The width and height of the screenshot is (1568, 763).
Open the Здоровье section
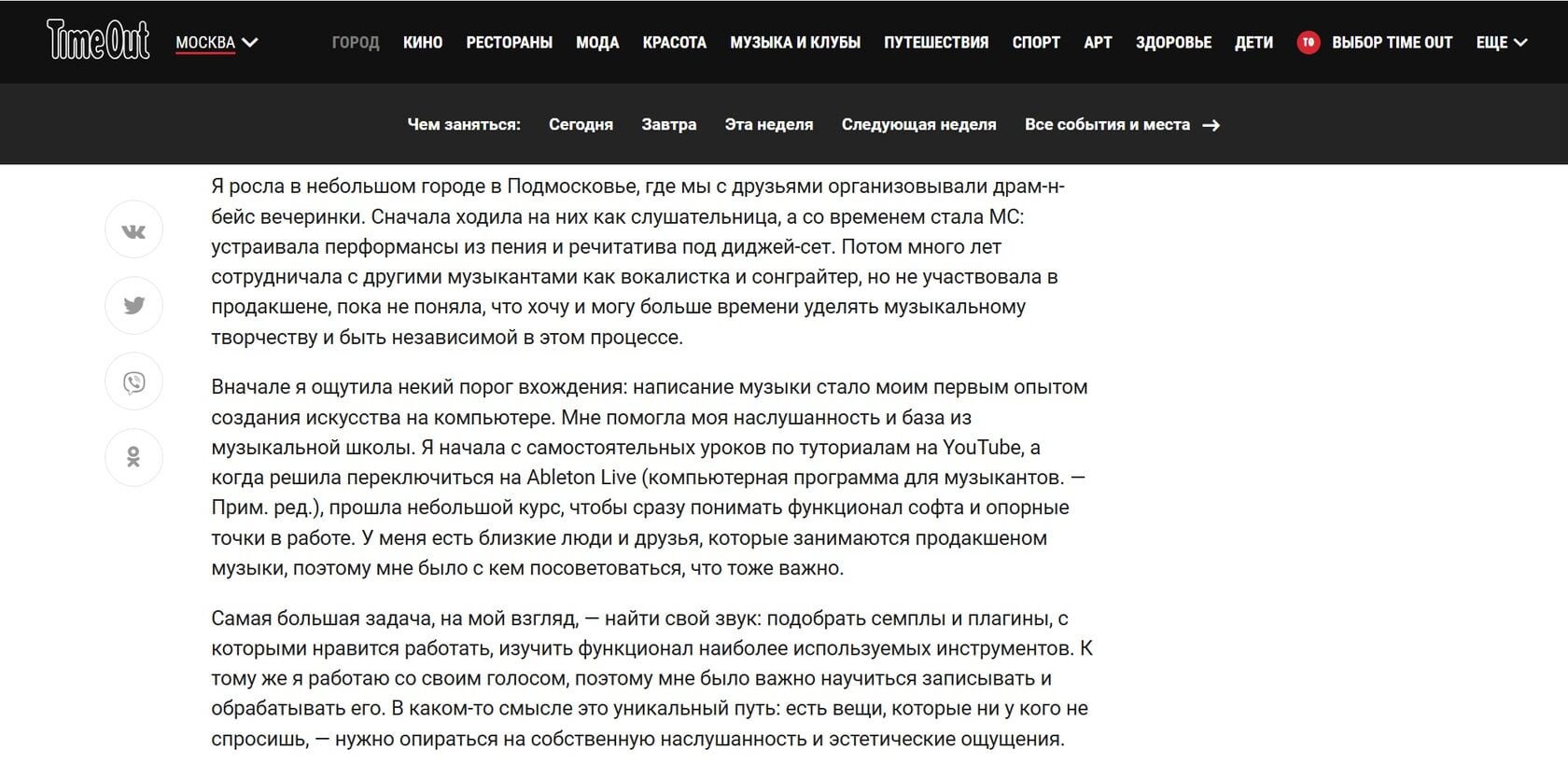click(1173, 42)
